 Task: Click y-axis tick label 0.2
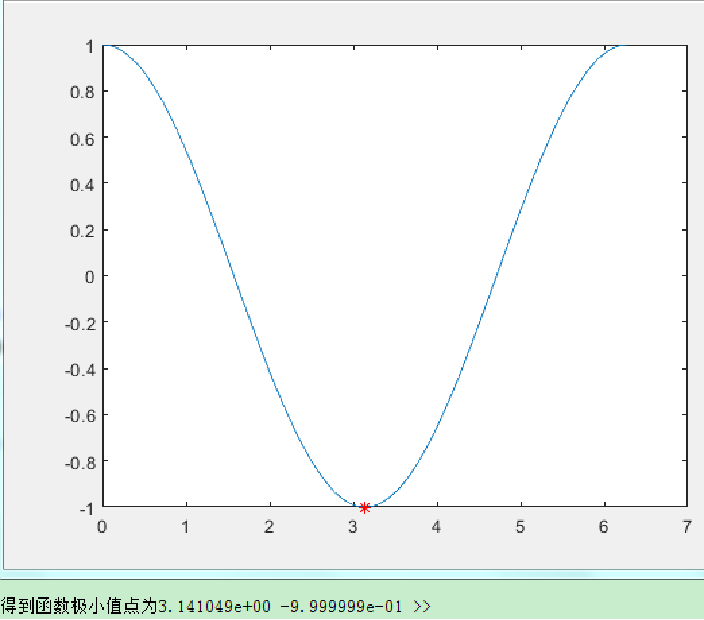pos(82,231)
